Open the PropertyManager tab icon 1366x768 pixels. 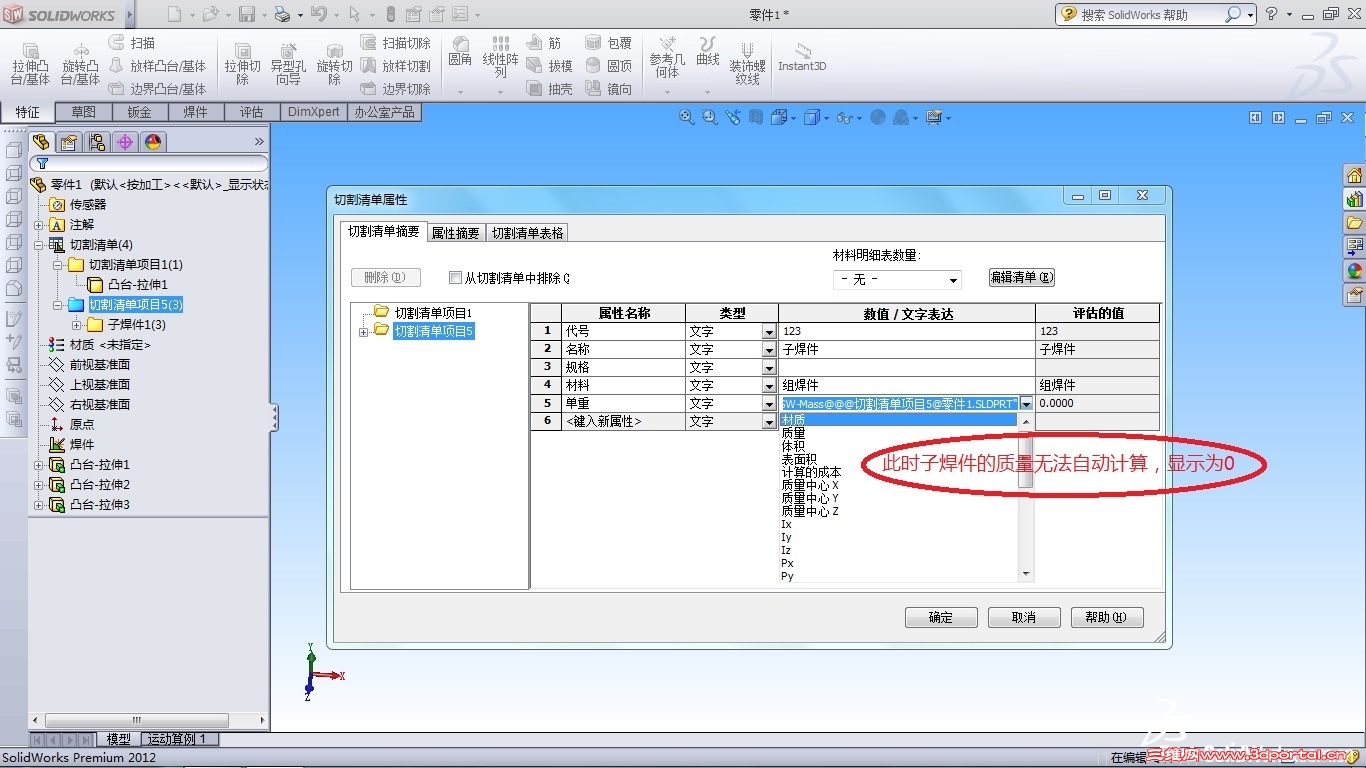pos(69,142)
